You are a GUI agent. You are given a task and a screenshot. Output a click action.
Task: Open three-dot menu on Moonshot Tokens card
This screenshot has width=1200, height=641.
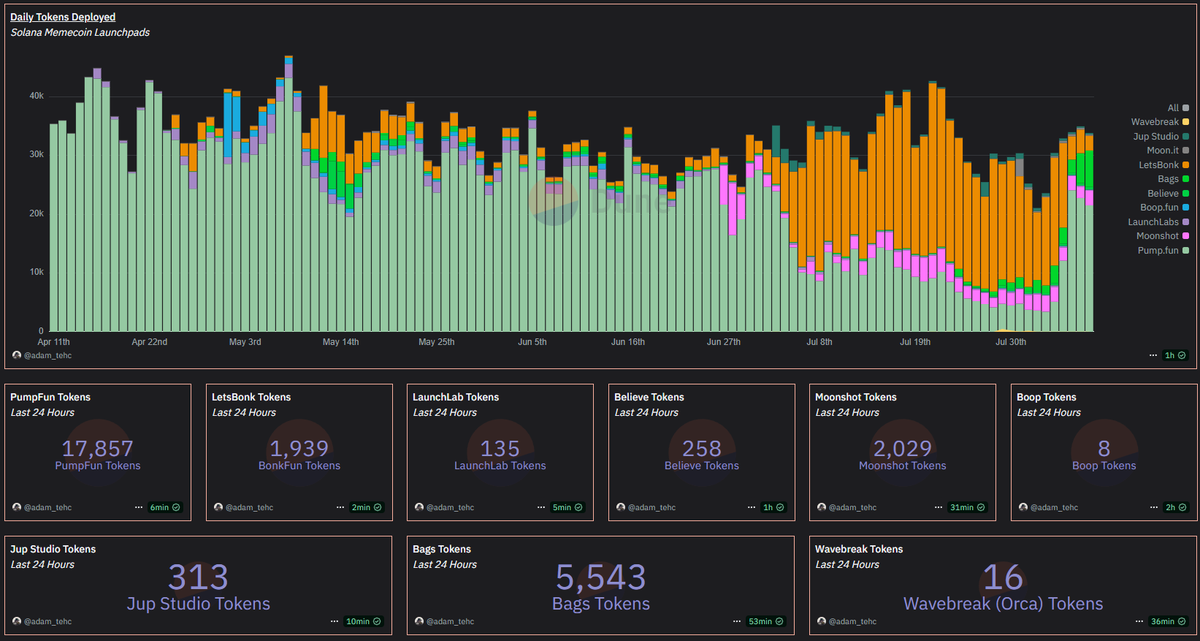click(x=936, y=507)
